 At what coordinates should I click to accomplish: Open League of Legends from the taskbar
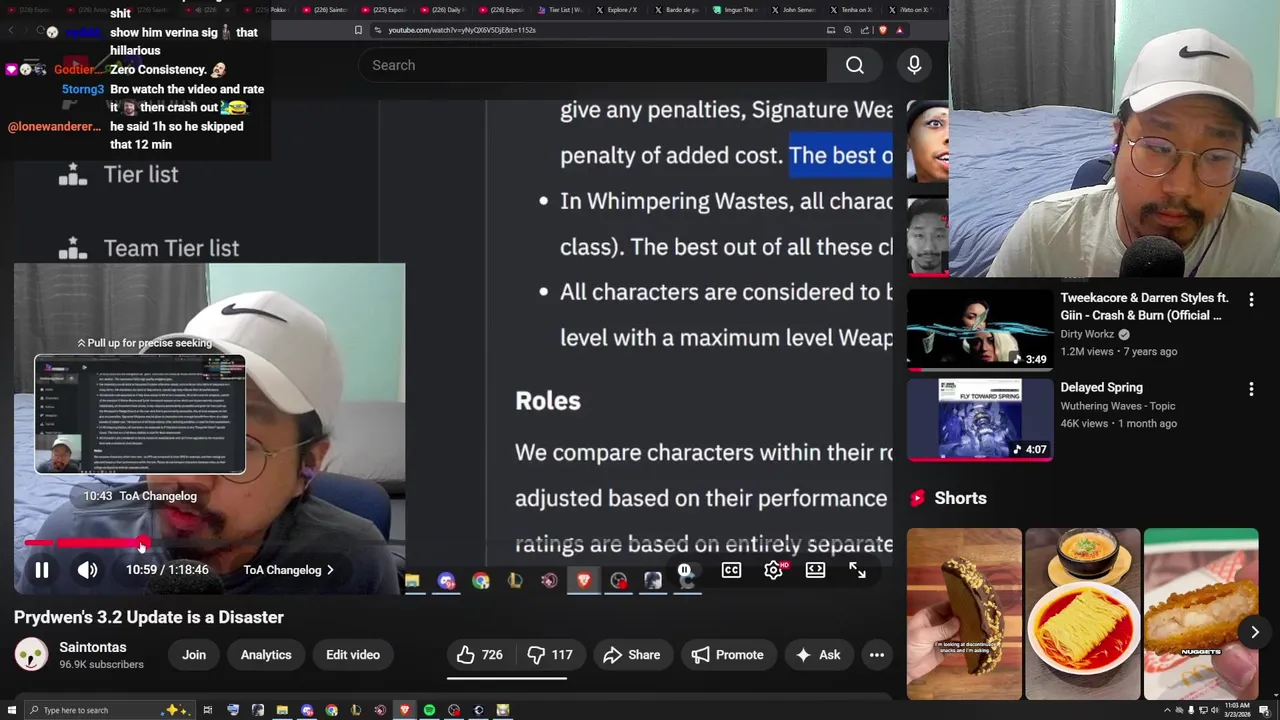click(x=356, y=710)
